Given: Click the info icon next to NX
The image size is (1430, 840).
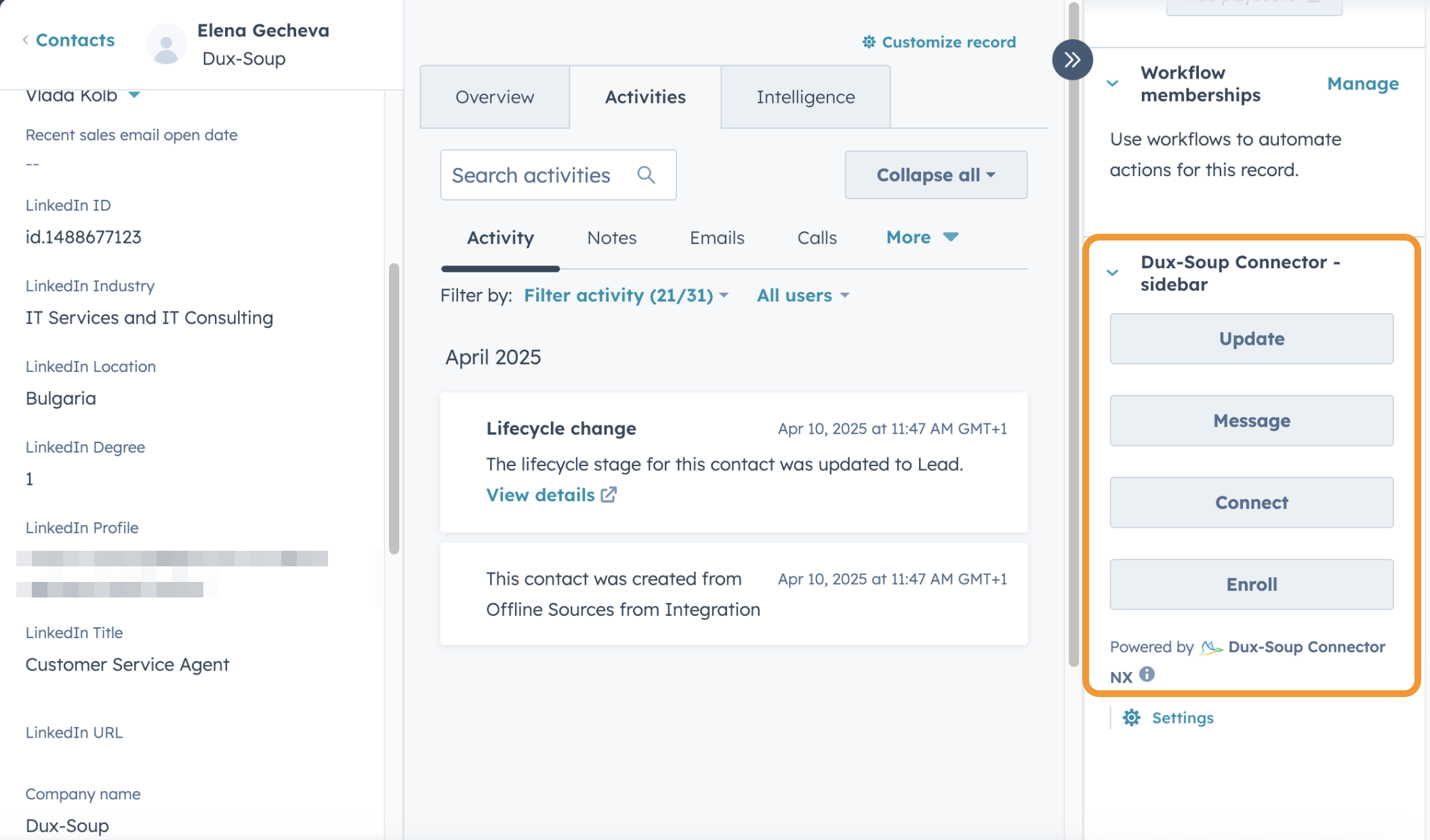Looking at the screenshot, I should [1147, 675].
